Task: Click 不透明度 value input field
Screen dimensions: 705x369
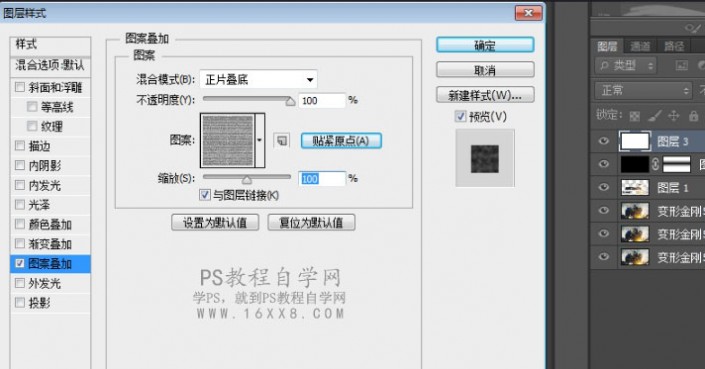Action: 322,100
